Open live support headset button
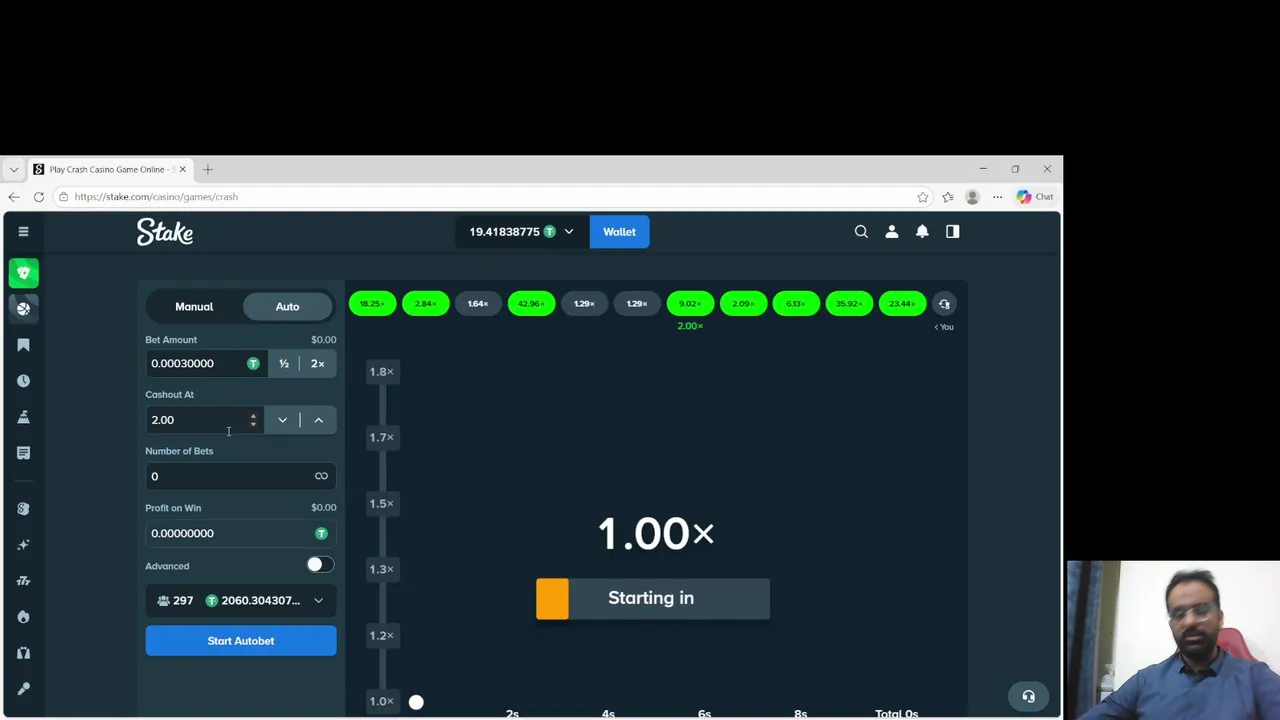The image size is (1280, 720). [1028, 696]
